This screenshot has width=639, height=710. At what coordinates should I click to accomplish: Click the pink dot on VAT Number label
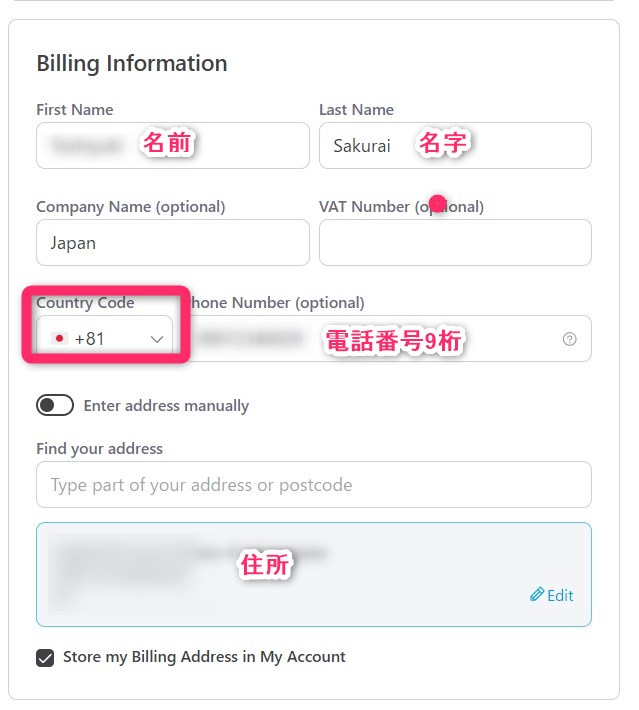point(437,202)
